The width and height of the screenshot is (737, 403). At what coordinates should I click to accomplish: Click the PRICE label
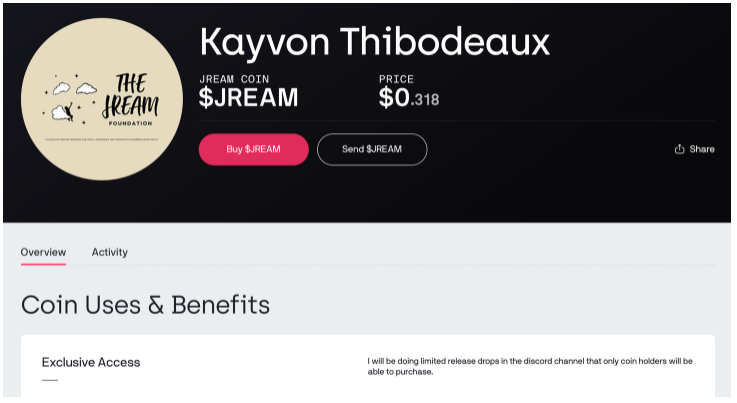[396, 79]
